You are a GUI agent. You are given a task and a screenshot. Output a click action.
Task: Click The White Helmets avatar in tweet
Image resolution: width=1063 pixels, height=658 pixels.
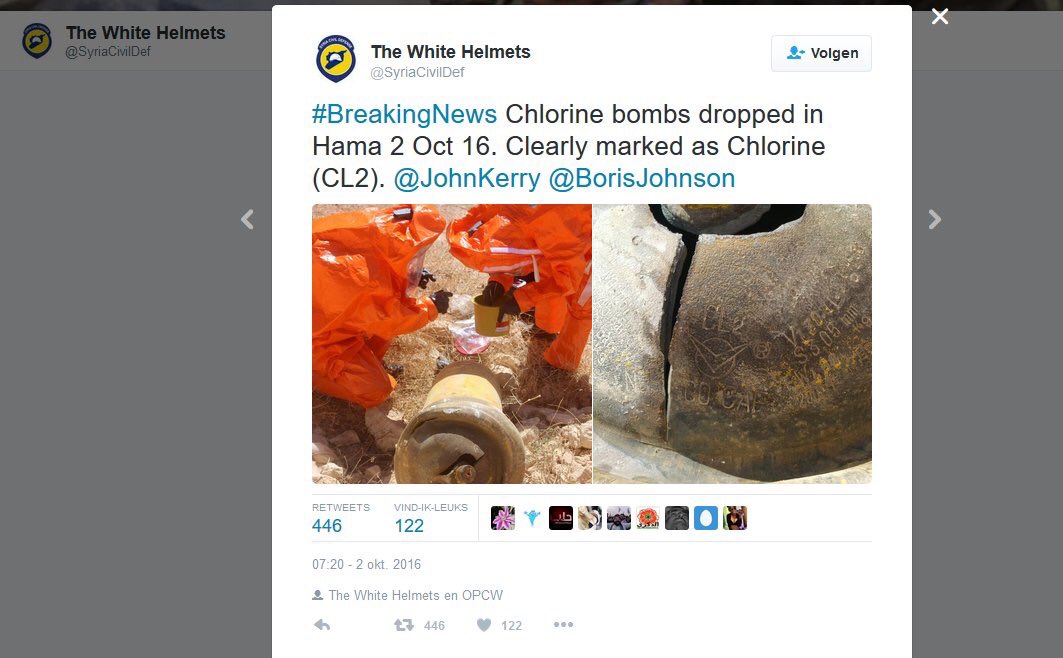pos(336,59)
